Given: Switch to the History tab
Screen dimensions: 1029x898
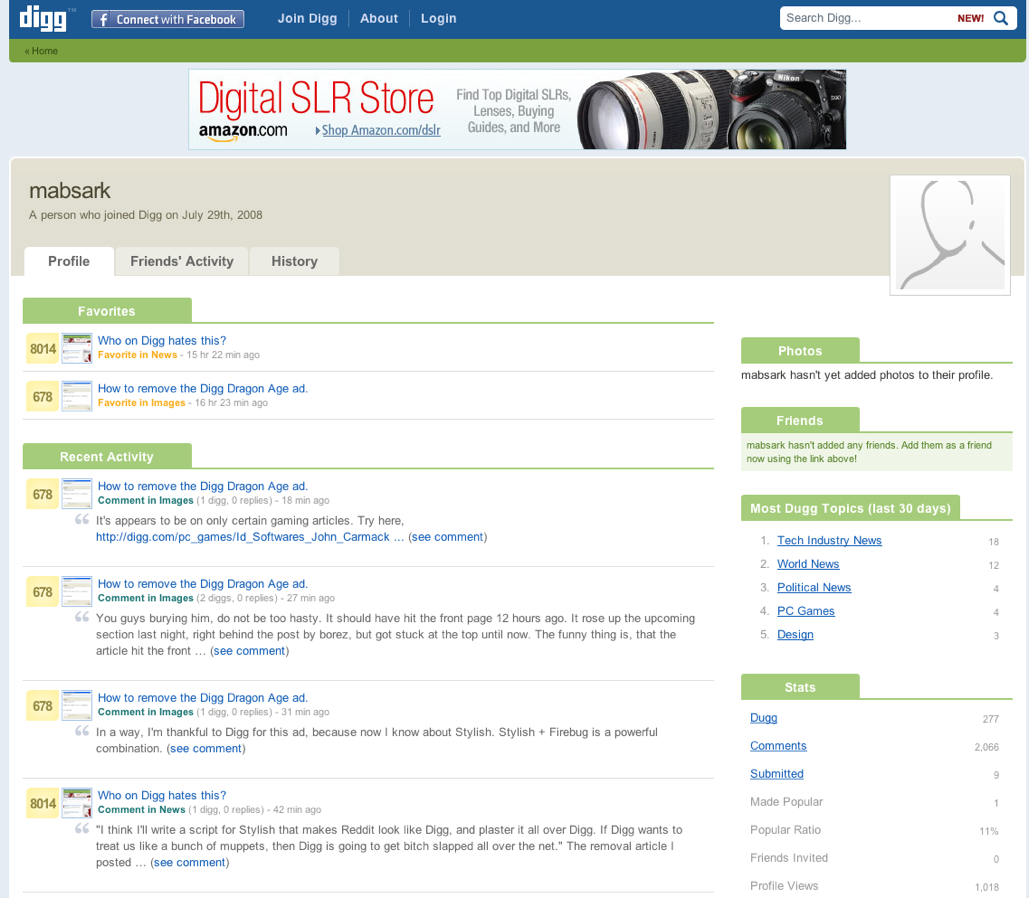Looking at the screenshot, I should (x=295, y=261).
